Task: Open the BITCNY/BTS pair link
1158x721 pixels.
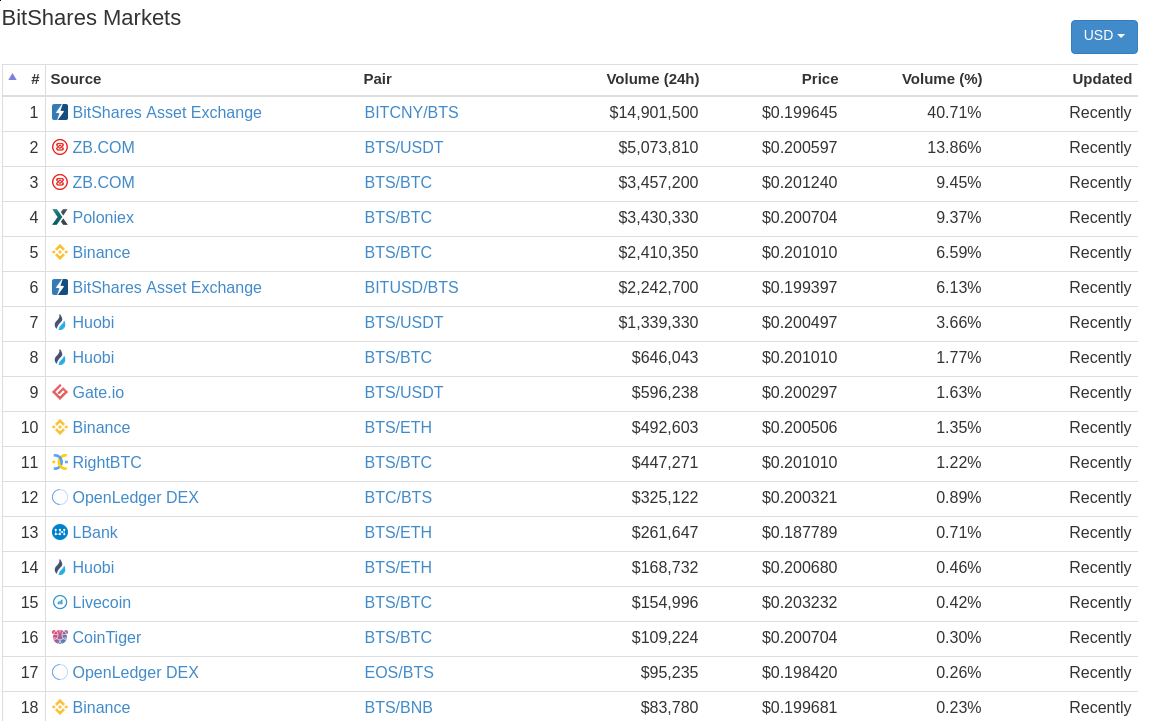Action: [411, 112]
